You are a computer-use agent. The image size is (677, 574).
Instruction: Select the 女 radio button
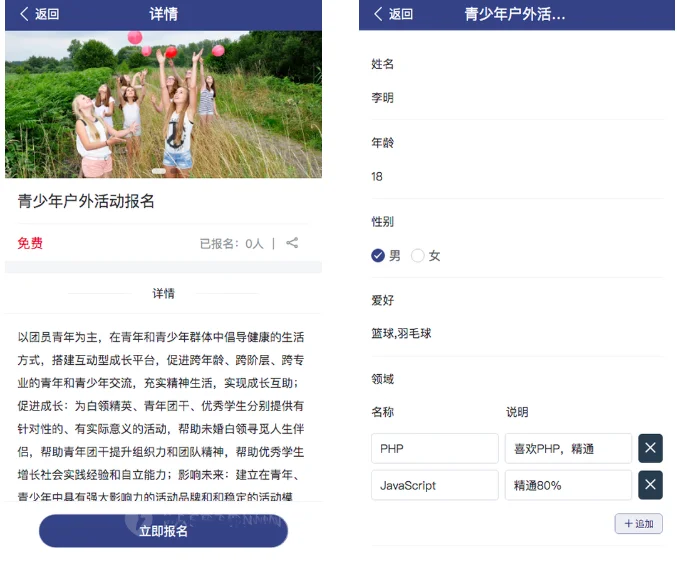tap(418, 256)
